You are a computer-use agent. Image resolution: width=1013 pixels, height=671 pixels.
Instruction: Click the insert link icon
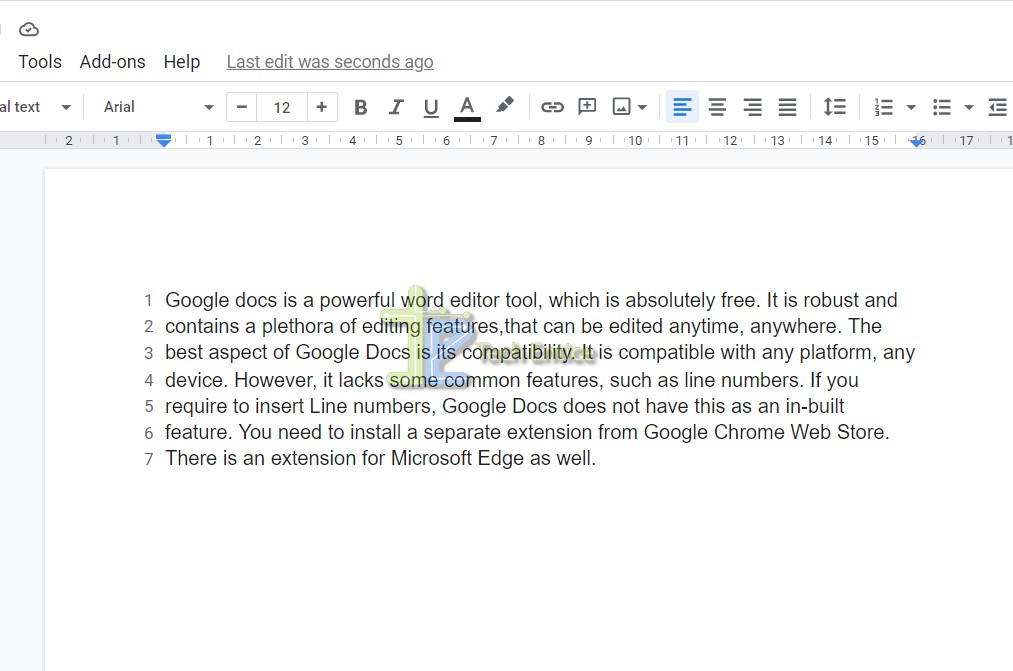(552, 107)
